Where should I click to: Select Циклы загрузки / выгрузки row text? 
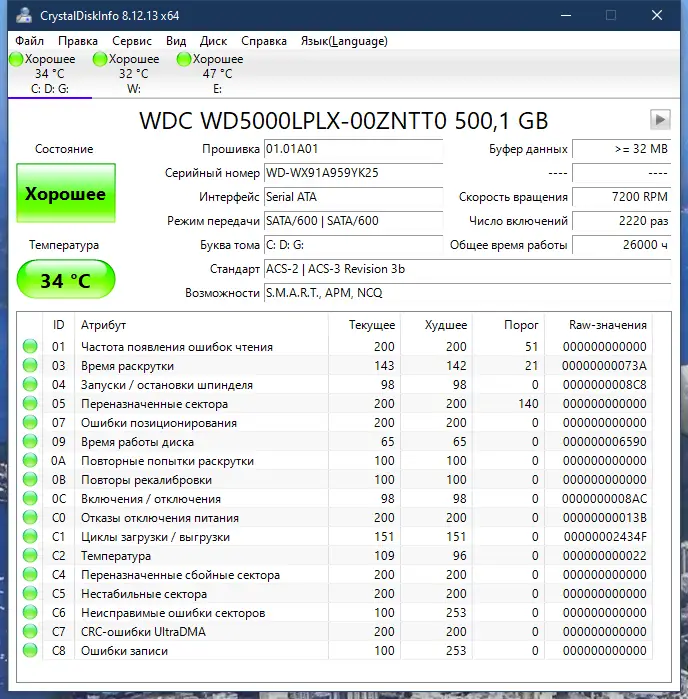pyautogui.click(x=155, y=537)
